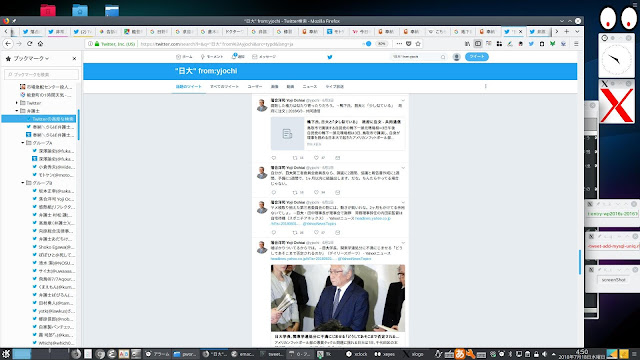Switch to the Users (ユーザー) search tab
Viewport: 640px width, 360px height.
pos(255,87)
